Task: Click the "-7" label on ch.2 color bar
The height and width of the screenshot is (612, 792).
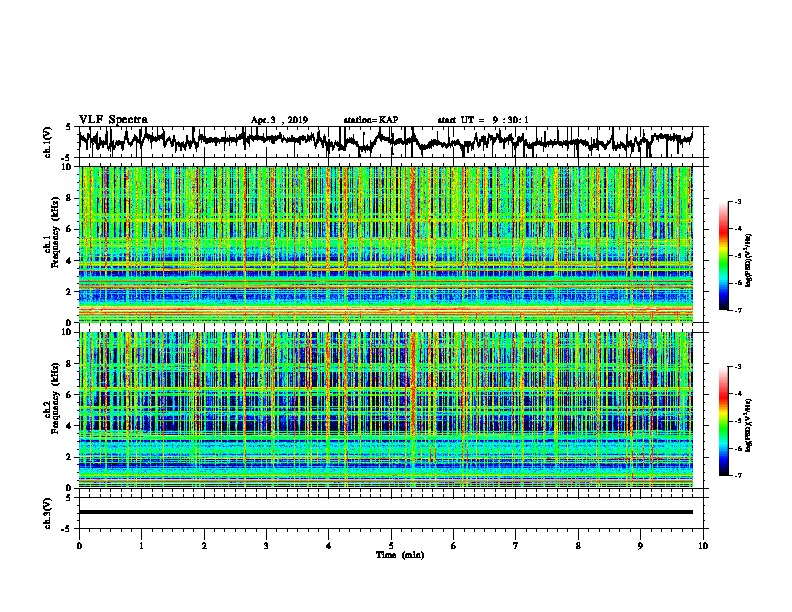Action: coord(738,475)
